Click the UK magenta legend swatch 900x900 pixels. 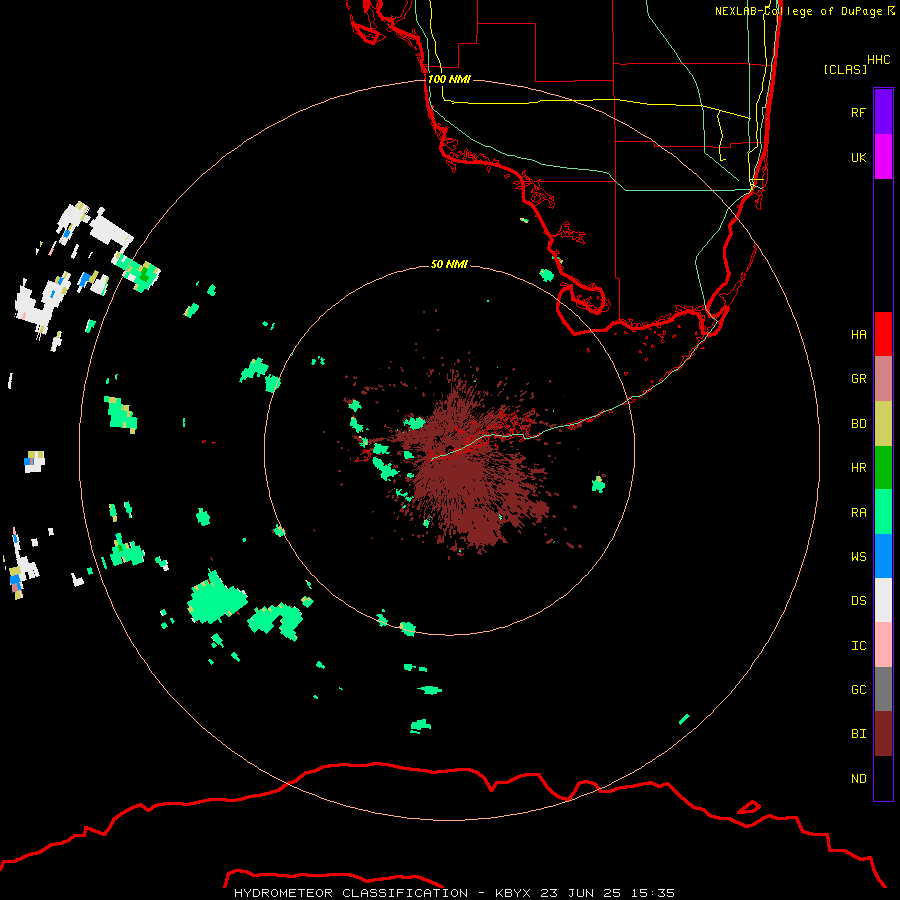(883, 157)
